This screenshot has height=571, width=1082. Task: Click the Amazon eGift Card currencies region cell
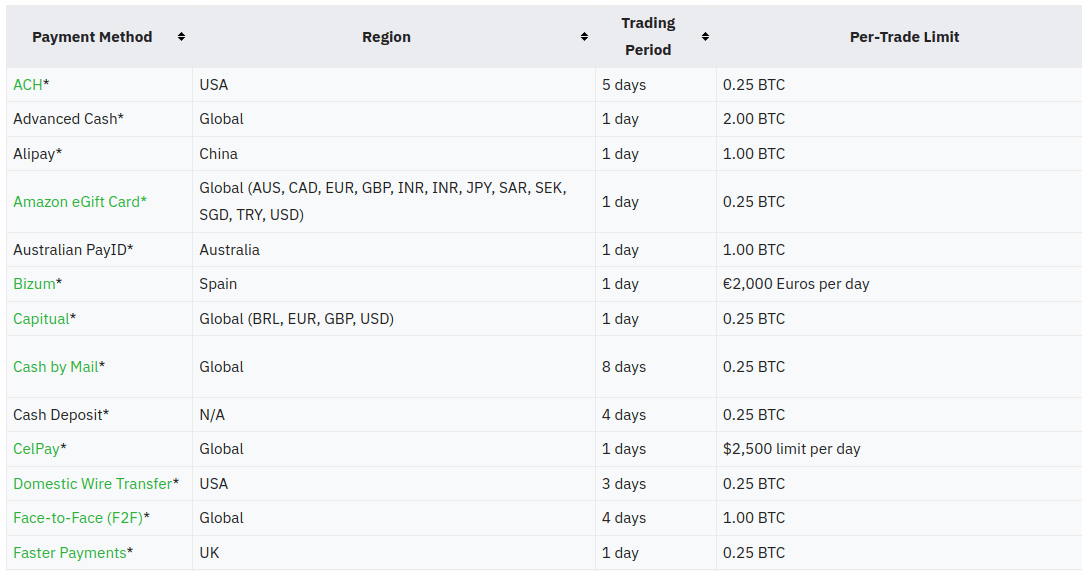click(394, 202)
